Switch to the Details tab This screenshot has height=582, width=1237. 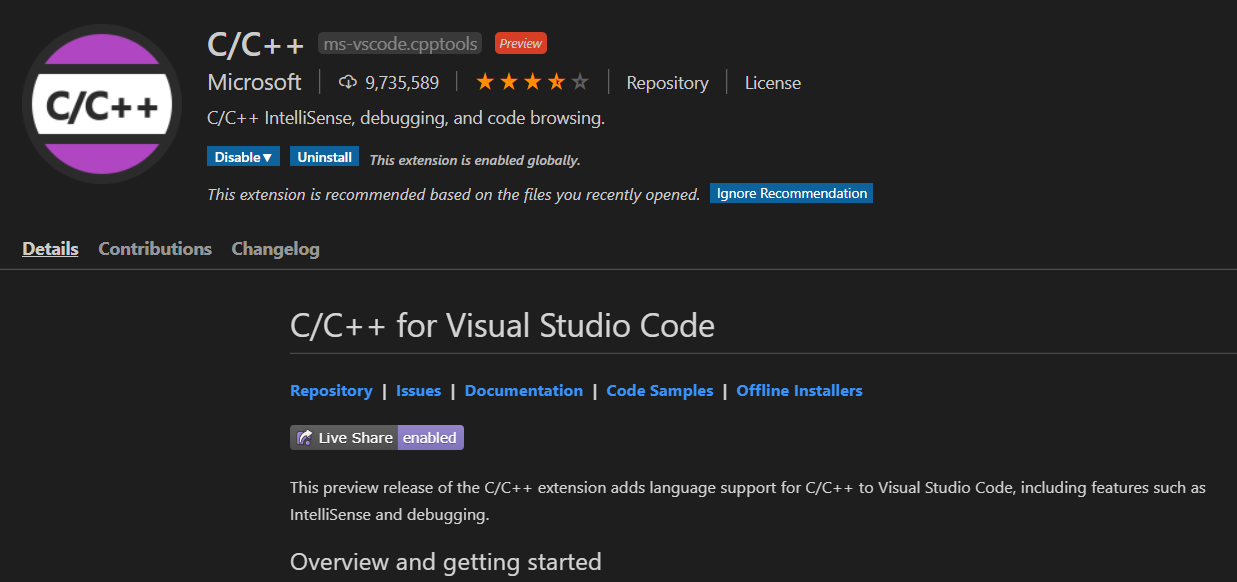point(50,249)
